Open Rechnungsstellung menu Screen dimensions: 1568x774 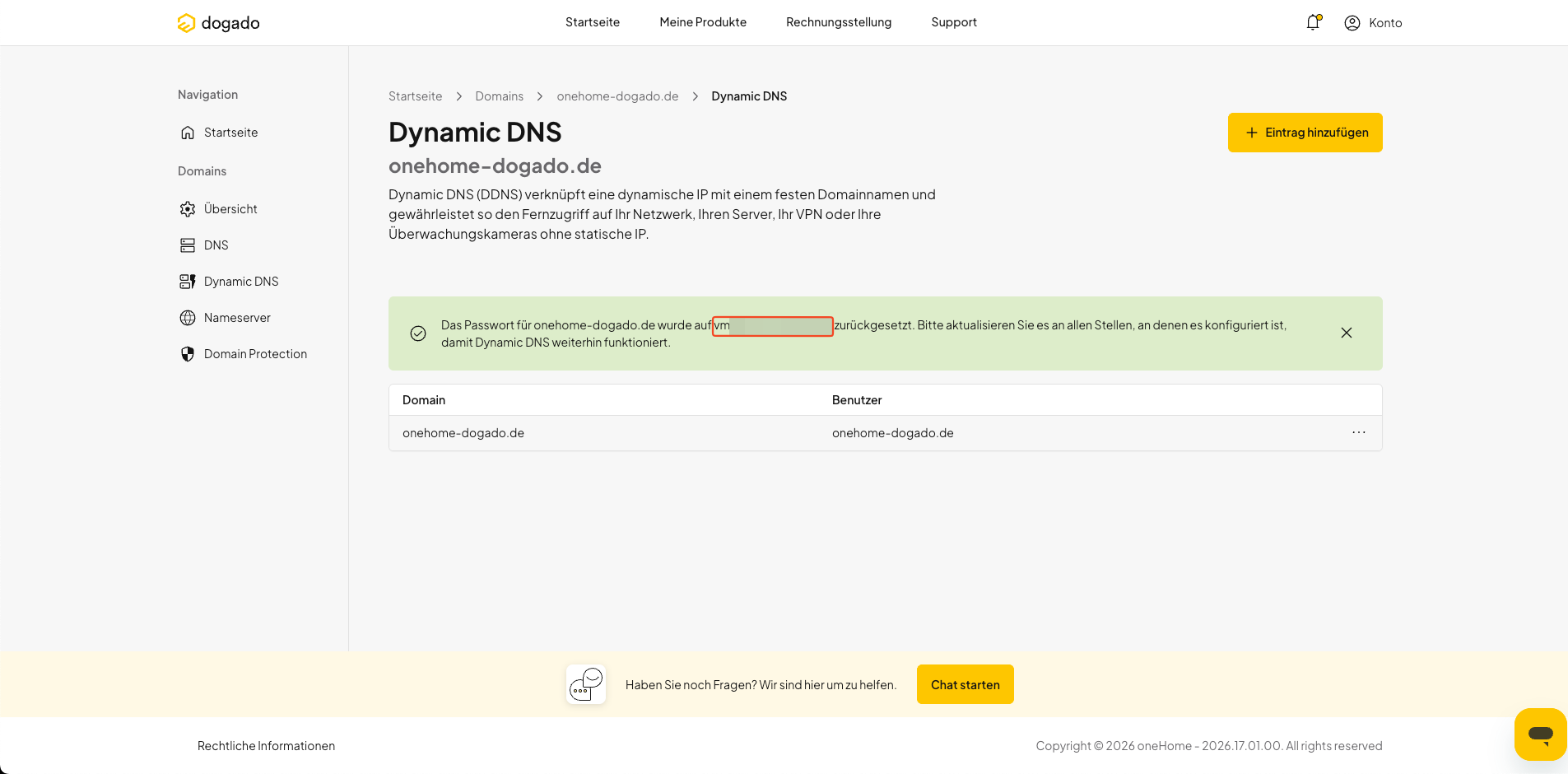coord(839,22)
